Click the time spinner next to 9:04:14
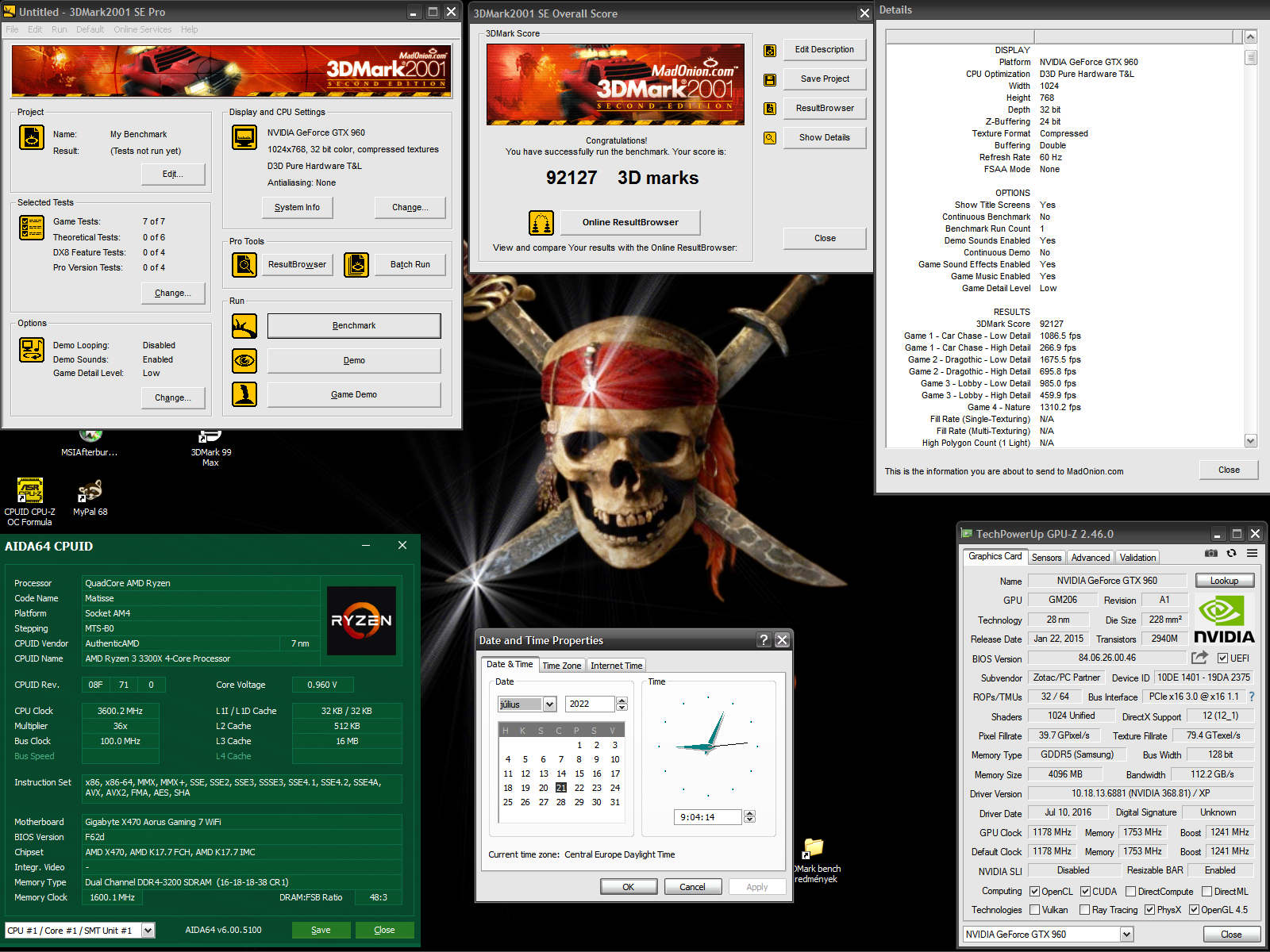 tap(749, 817)
